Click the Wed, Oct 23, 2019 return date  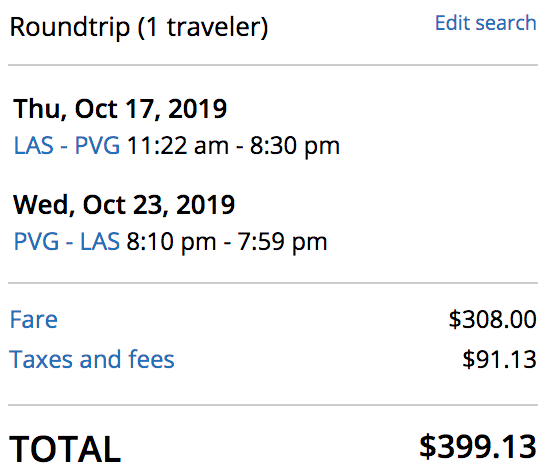point(124,205)
